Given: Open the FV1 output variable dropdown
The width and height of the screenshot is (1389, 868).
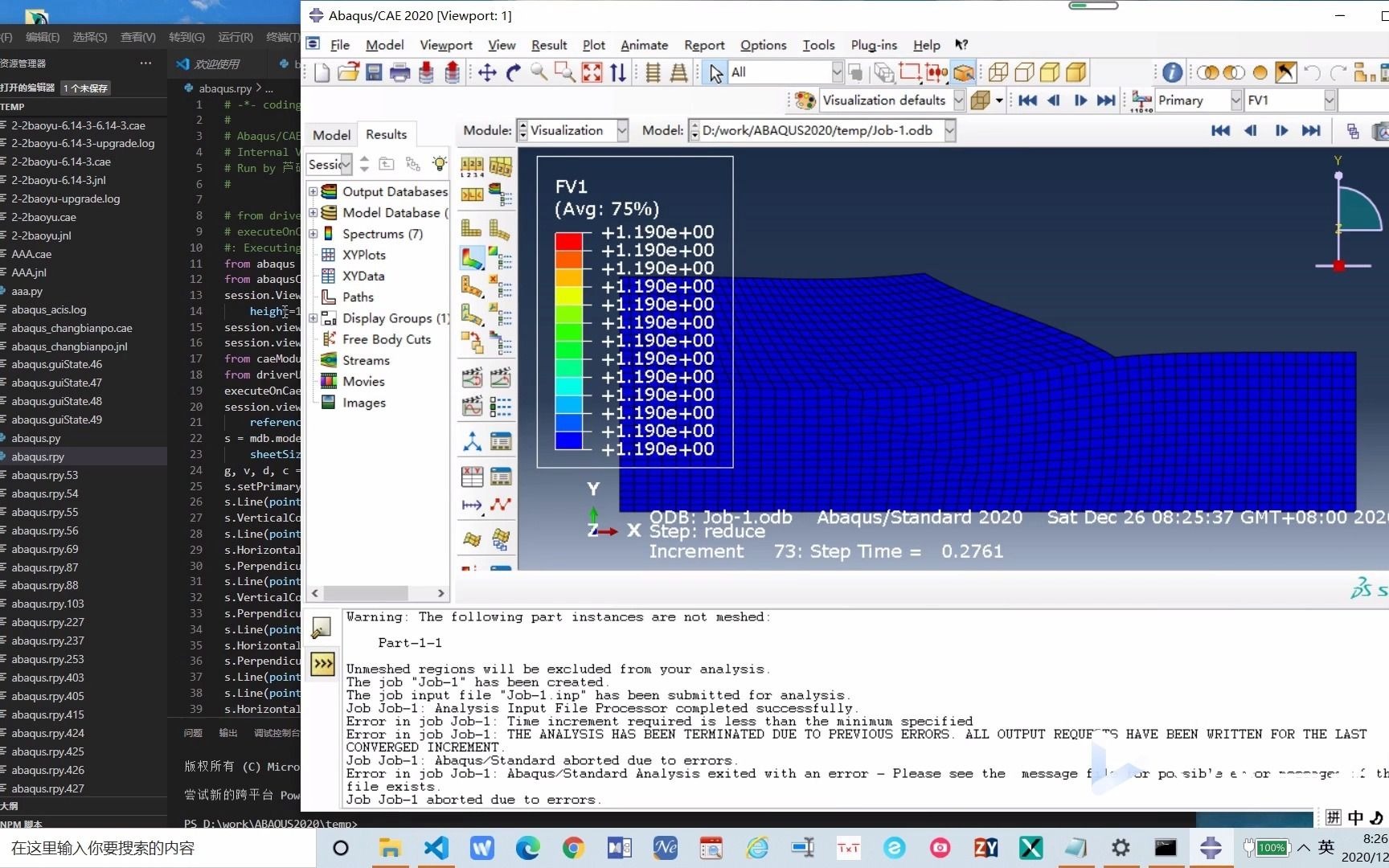Looking at the screenshot, I should click(1330, 100).
